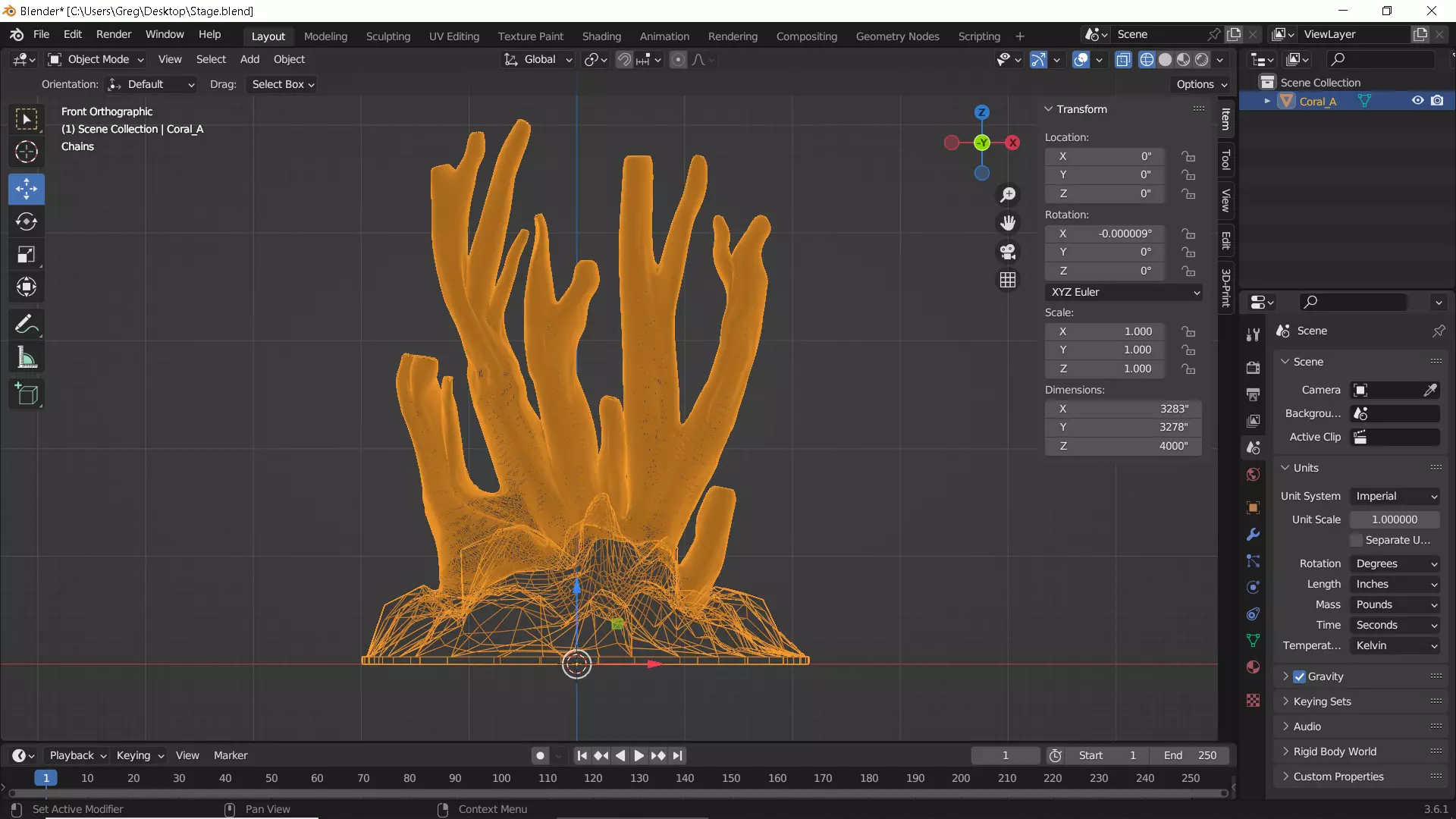The height and width of the screenshot is (819, 1456).
Task: Open the Tool properties tab icon
Action: (1253, 334)
